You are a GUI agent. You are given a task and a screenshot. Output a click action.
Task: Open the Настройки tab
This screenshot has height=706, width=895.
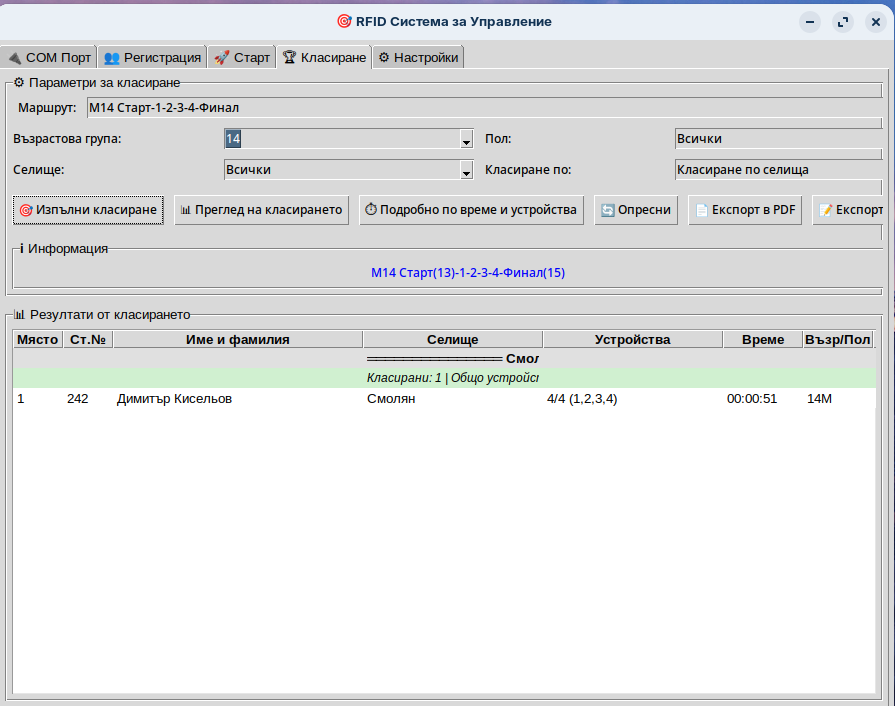point(418,57)
